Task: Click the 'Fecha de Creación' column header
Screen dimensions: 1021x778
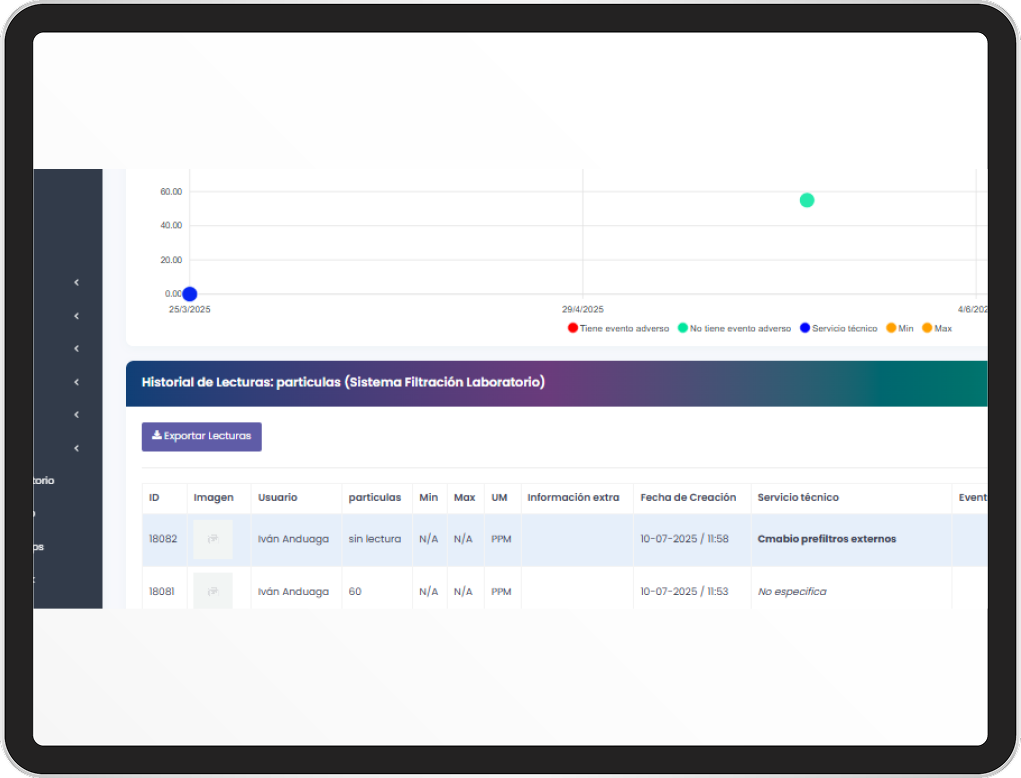Action: point(688,497)
